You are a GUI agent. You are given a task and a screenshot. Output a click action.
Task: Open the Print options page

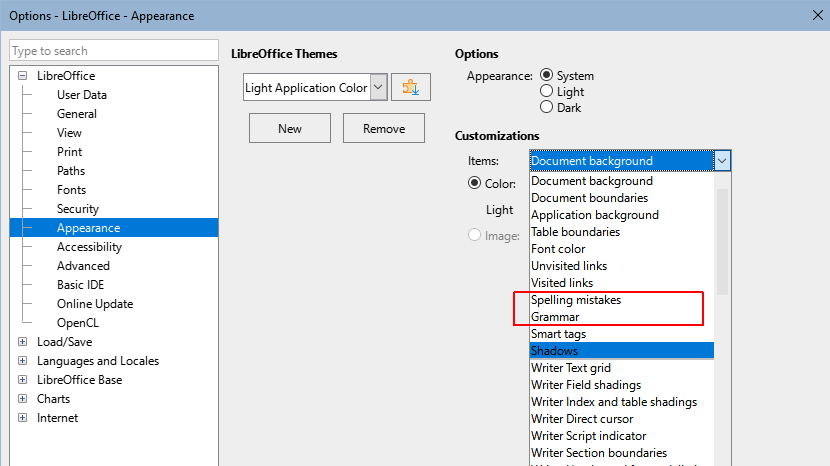tap(69, 152)
